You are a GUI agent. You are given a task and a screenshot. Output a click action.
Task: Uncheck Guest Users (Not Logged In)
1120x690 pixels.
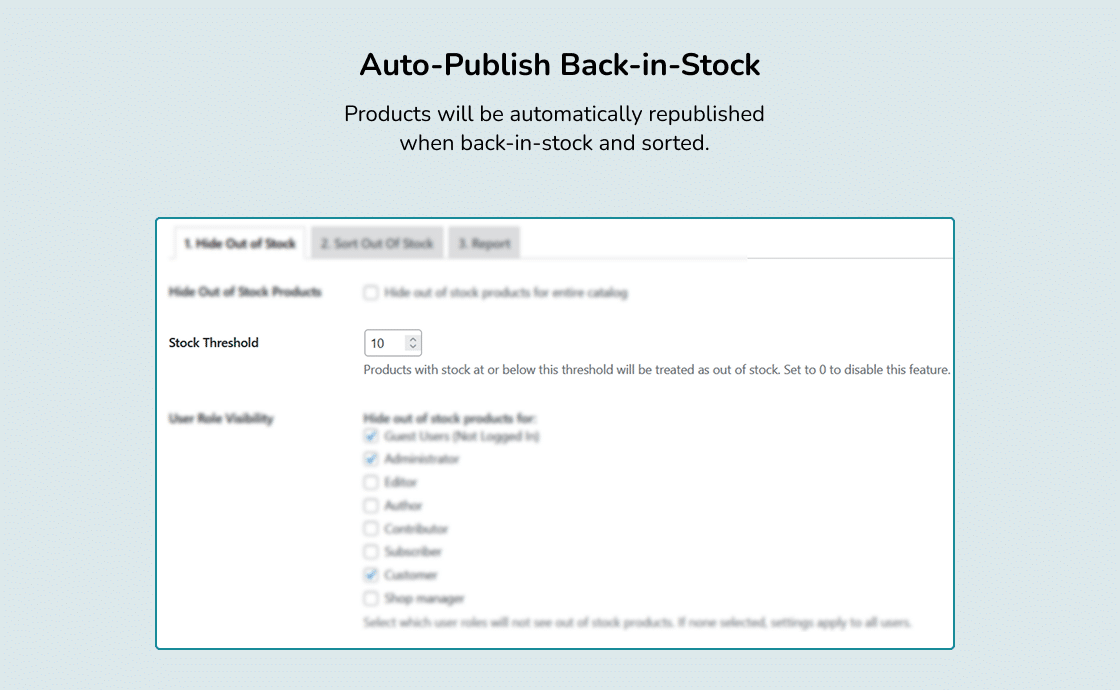(x=371, y=436)
